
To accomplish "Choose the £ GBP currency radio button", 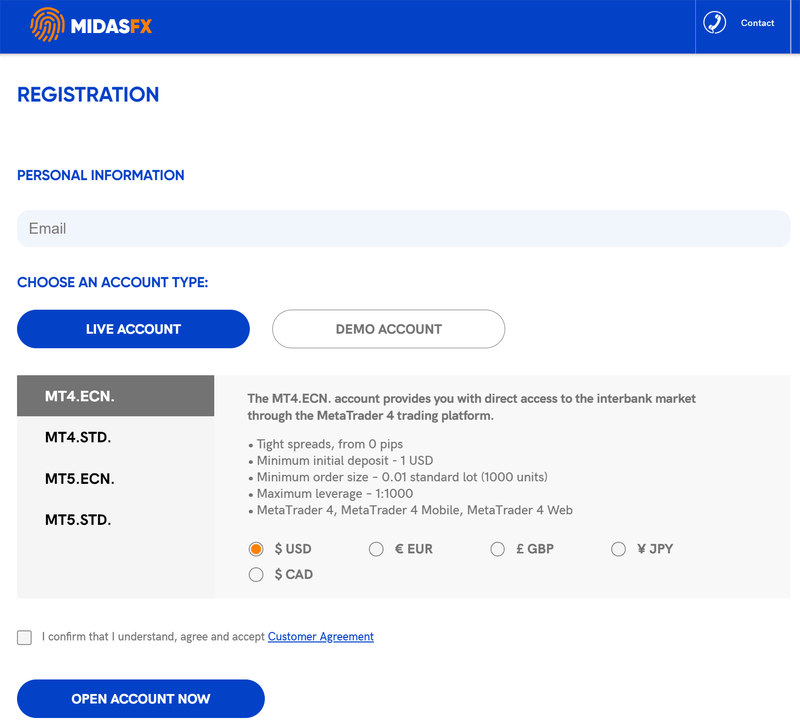I will 497,549.
